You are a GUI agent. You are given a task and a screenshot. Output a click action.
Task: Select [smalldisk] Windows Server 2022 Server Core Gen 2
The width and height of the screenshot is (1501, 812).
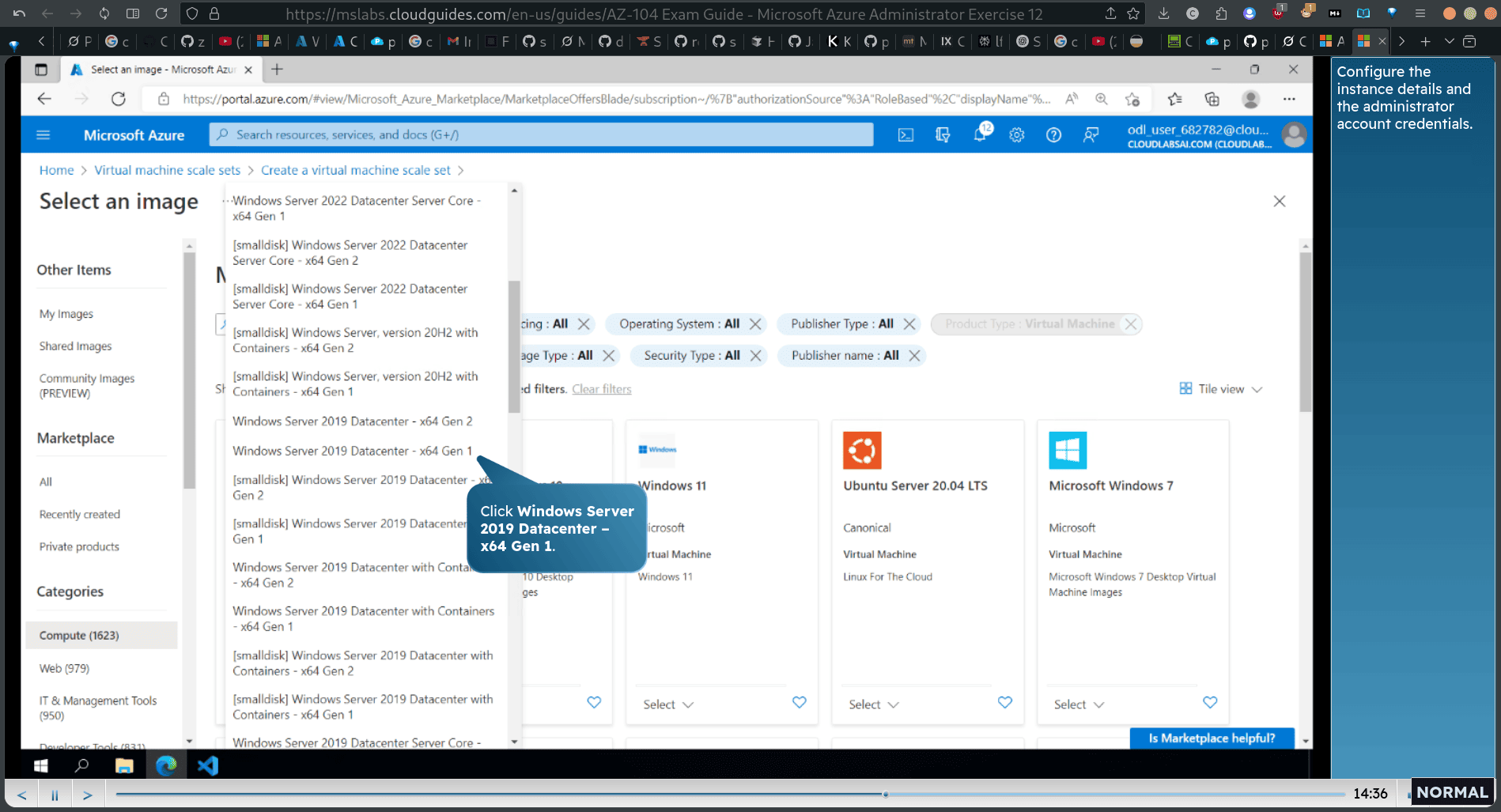pos(350,252)
